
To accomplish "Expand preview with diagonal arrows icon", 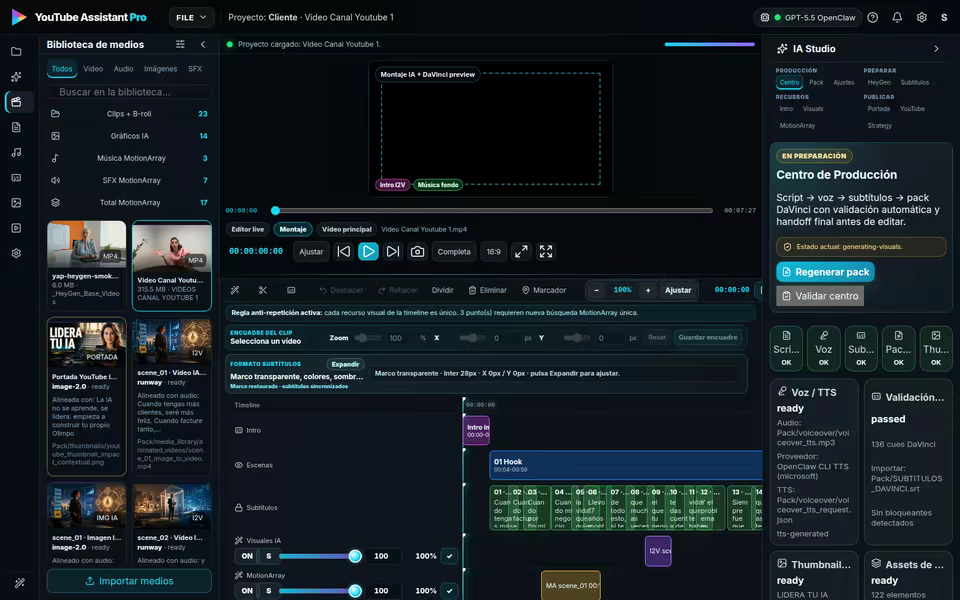I will coord(521,252).
